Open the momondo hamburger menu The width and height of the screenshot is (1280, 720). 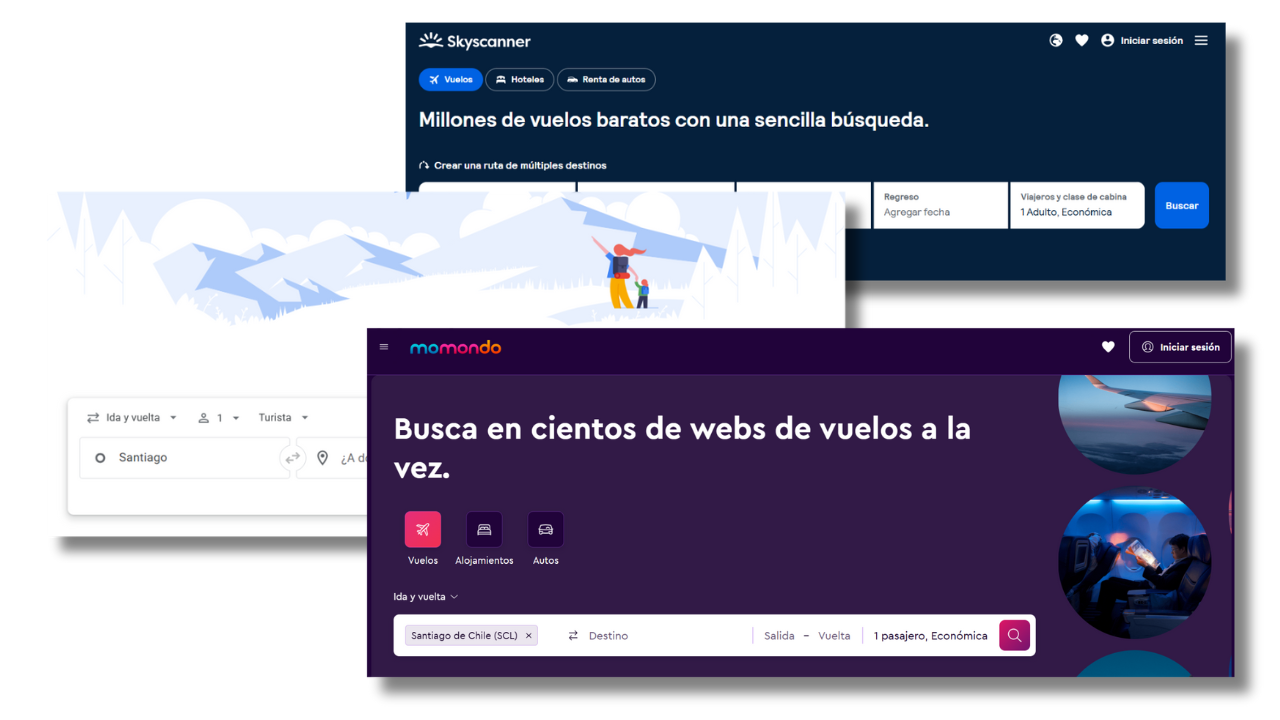[384, 347]
